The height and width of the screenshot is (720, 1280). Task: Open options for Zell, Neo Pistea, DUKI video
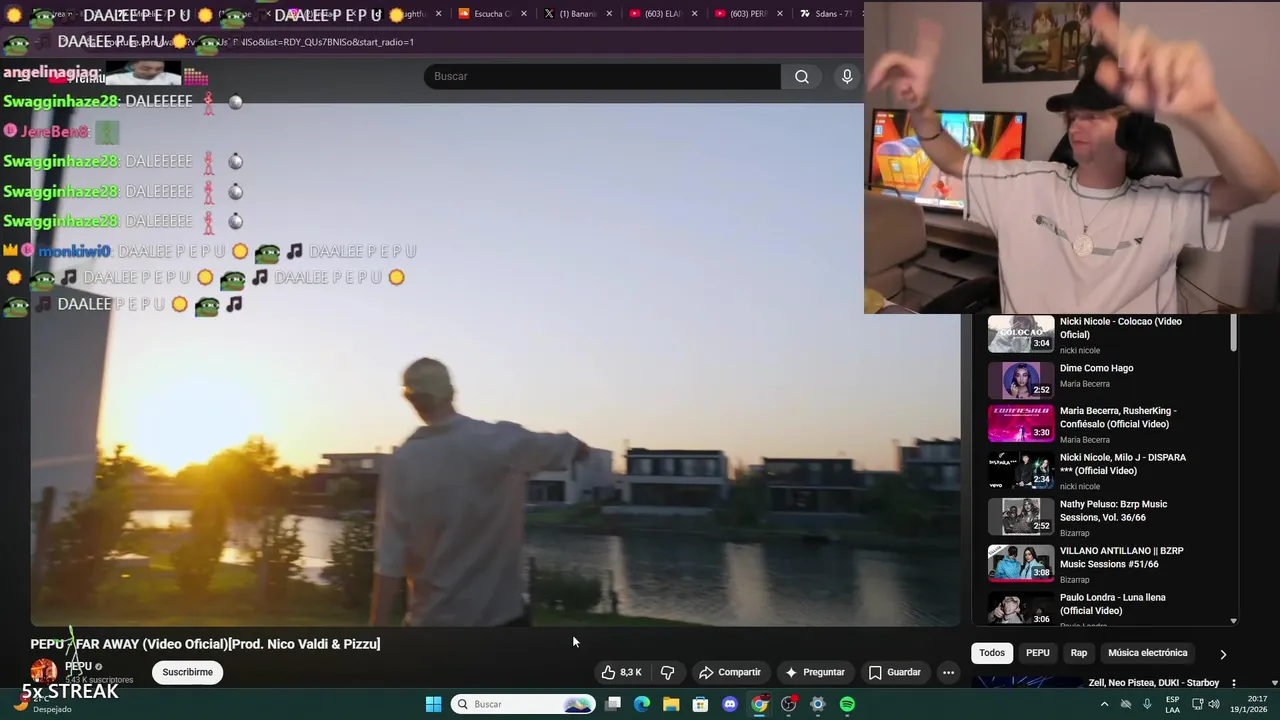click(1233, 683)
